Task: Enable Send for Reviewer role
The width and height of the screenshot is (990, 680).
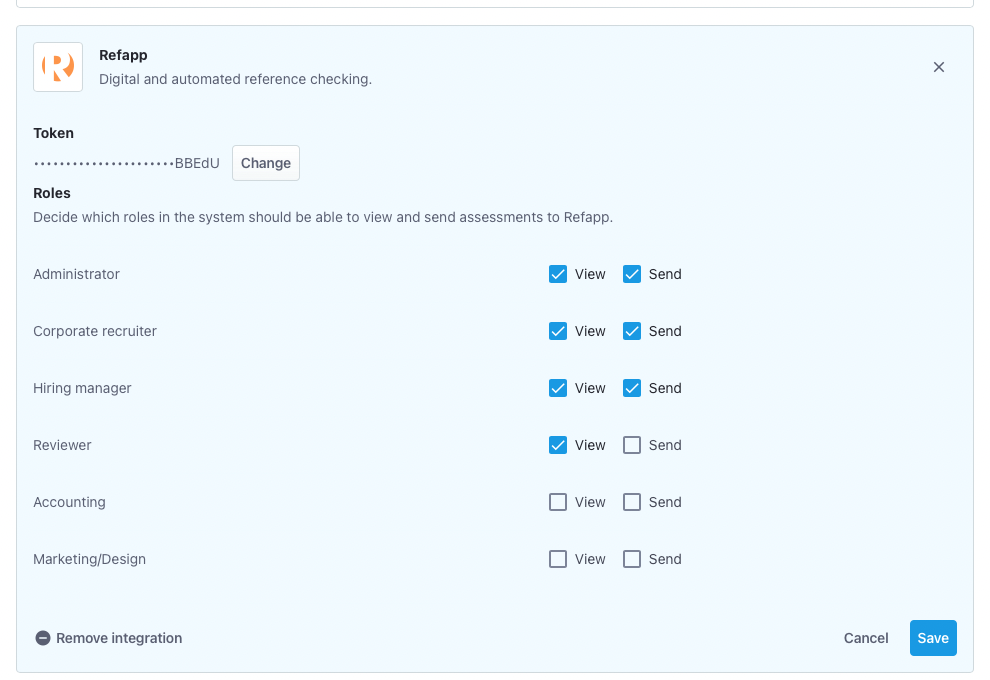Action: (632, 445)
